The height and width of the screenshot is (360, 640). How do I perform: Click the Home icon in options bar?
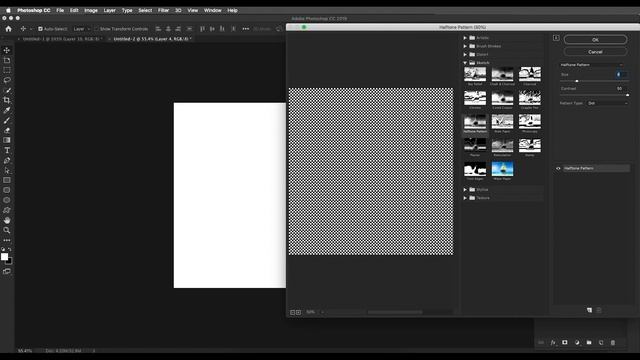click(8, 29)
